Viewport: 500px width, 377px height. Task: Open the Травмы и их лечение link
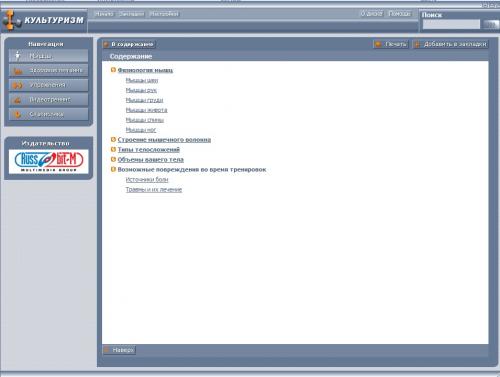[154, 189]
